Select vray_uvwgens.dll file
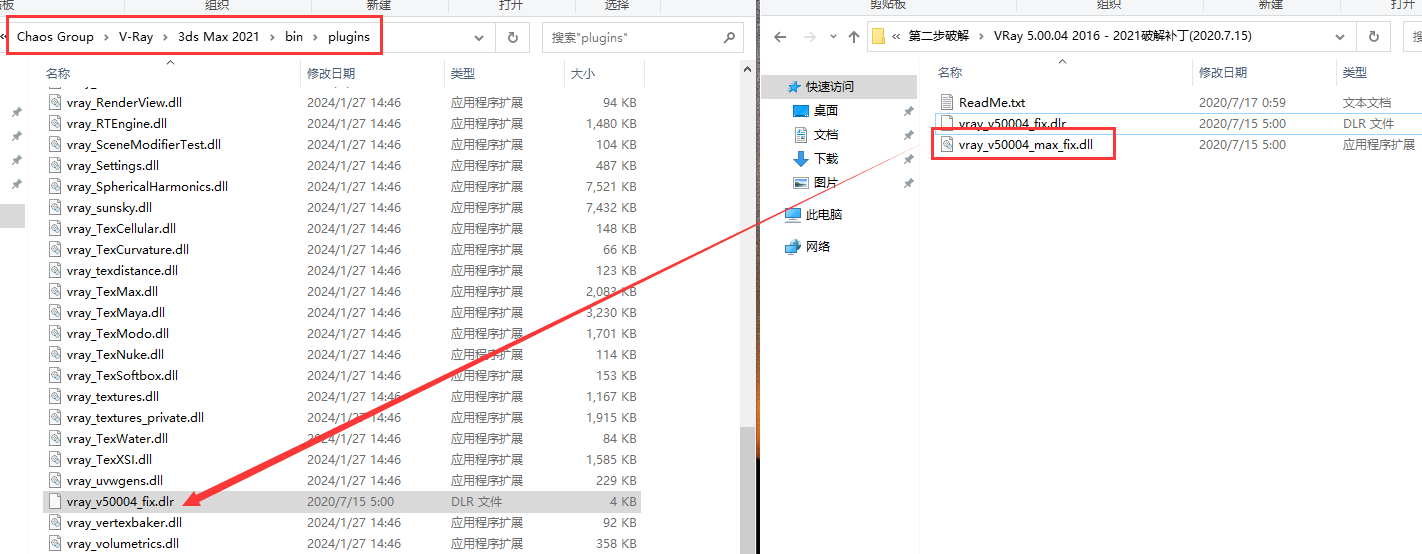The width and height of the screenshot is (1422, 554). [x=342, y=480]
